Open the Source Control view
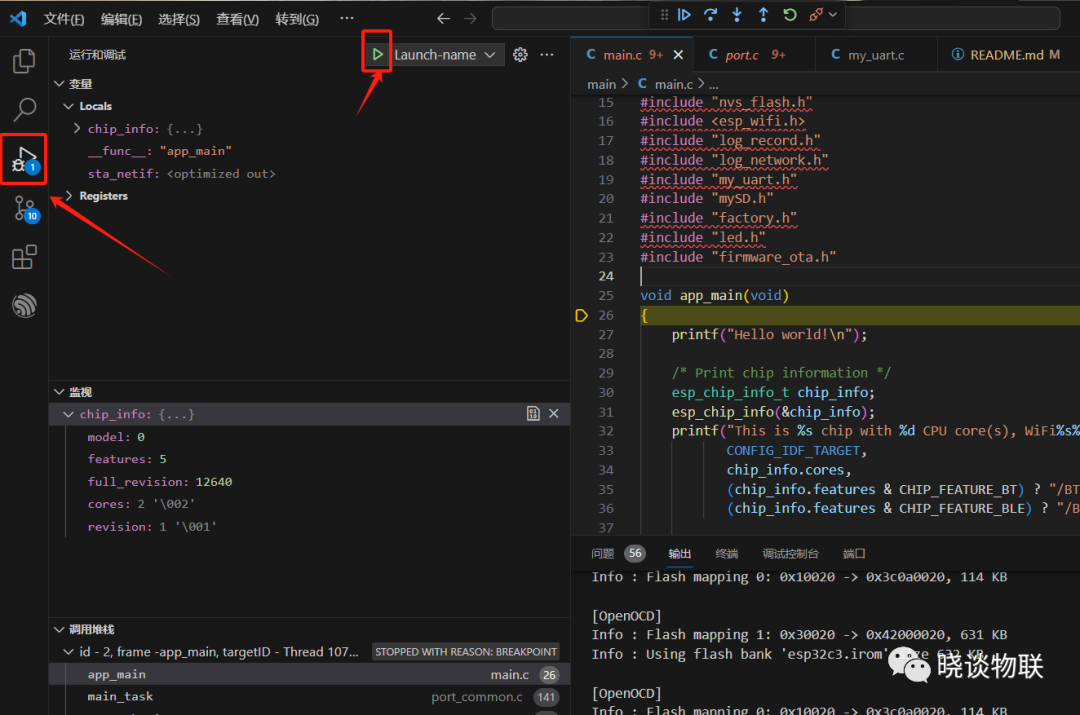The width and height of the screenshot is (1080, 715). (x=24, y=209)
